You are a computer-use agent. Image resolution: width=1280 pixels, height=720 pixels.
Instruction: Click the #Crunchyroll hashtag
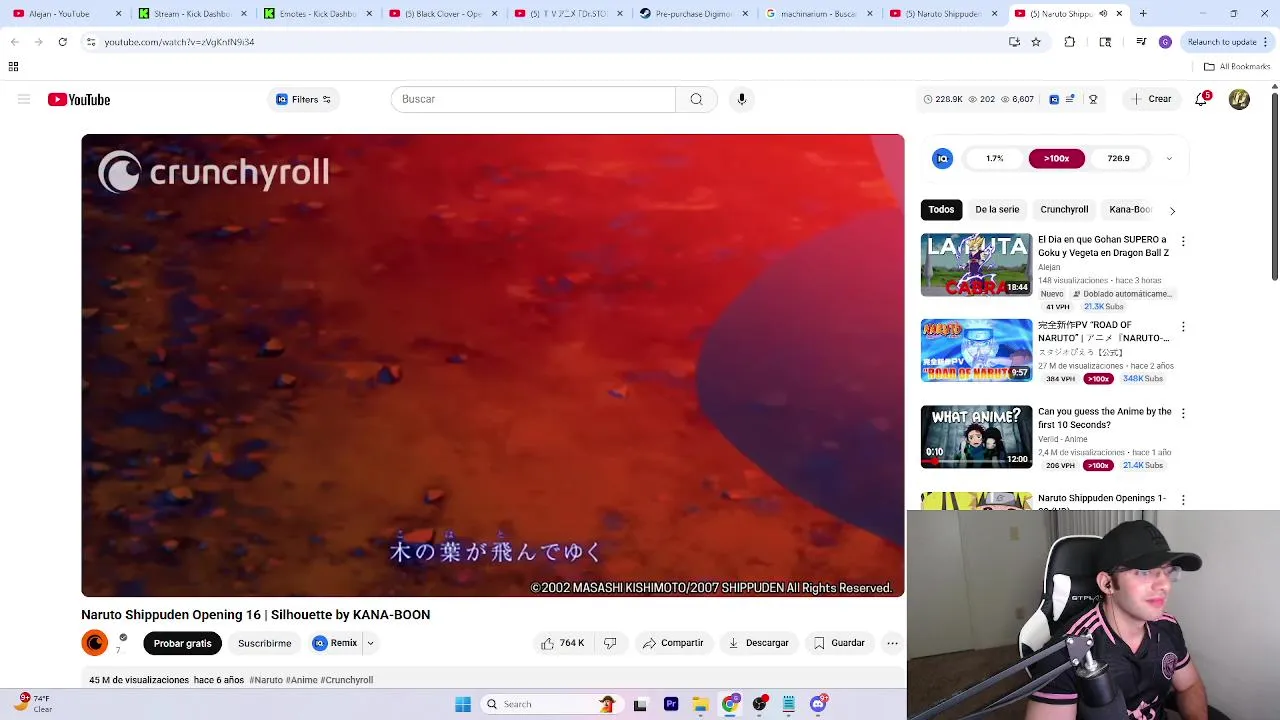[x=346, y=680]
